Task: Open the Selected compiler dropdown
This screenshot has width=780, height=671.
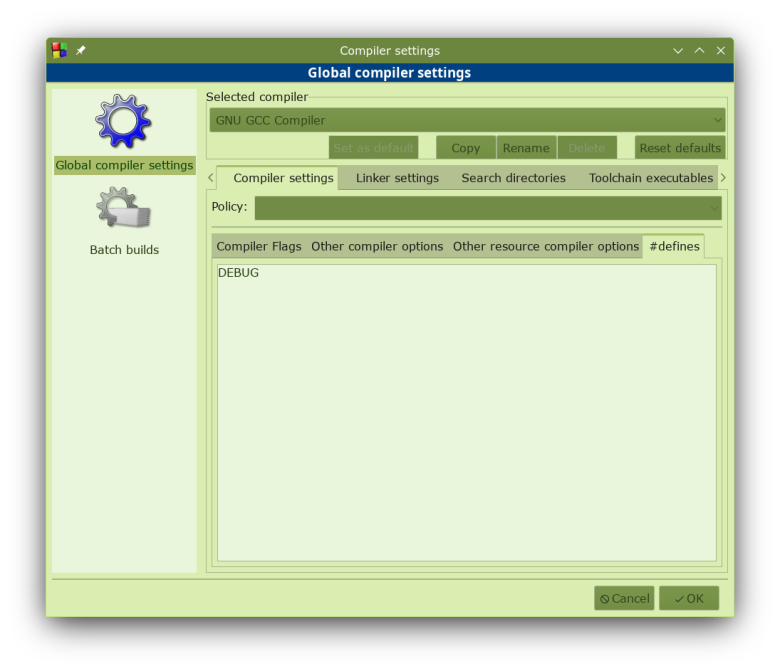Action: (467, 120)
